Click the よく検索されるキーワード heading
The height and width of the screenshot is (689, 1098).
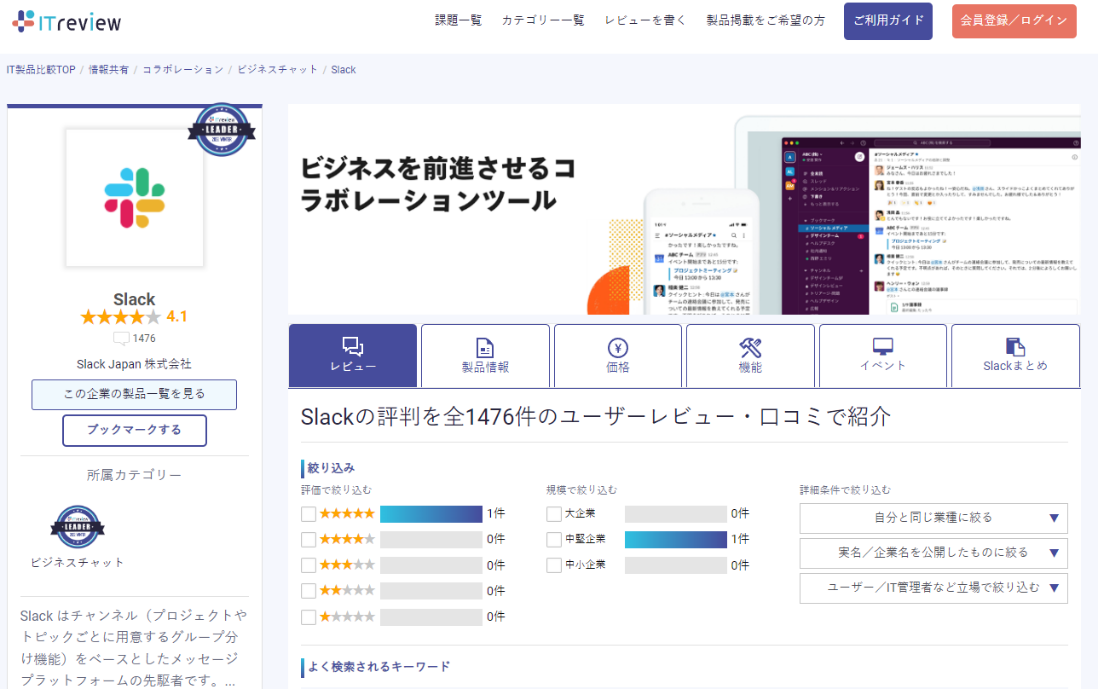[379, 667]
